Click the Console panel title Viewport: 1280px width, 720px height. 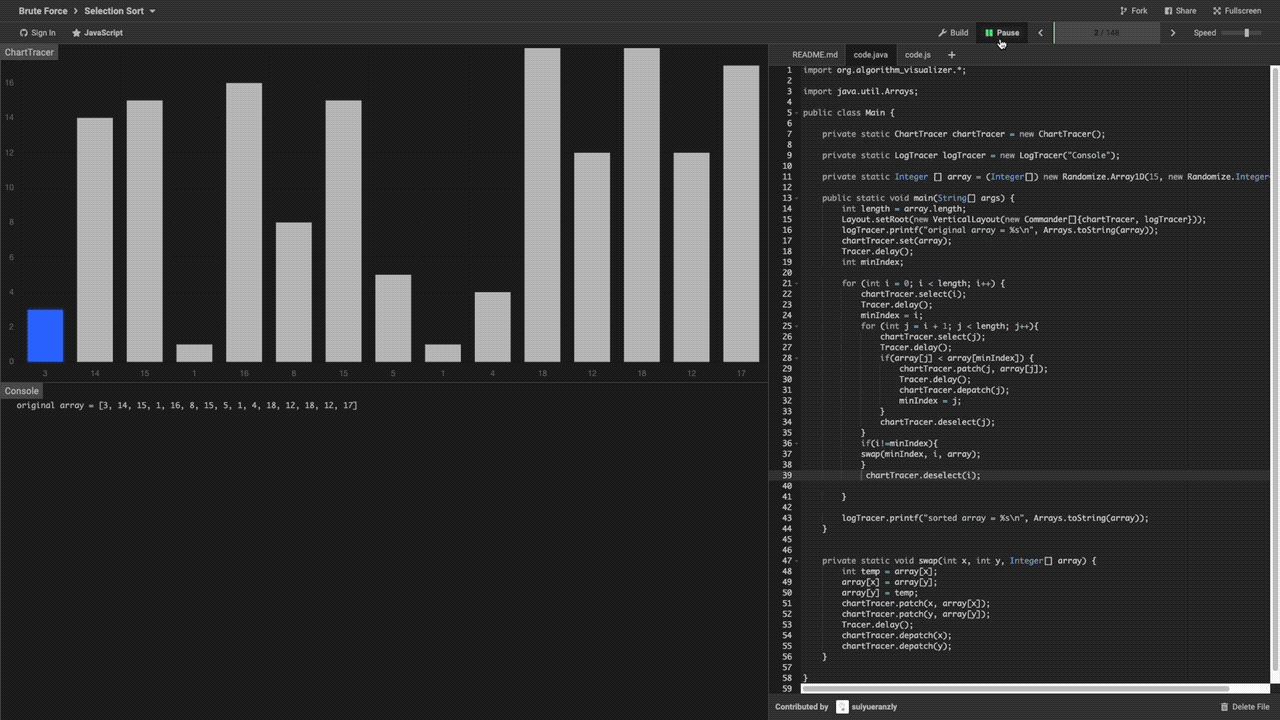tap(22, 391)
